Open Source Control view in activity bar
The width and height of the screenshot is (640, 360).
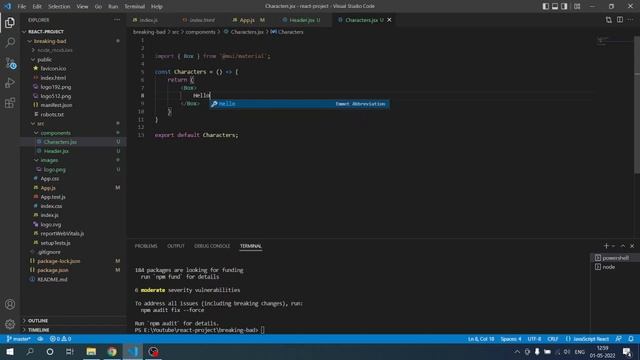pyautogui.click(x=10, y=62)
